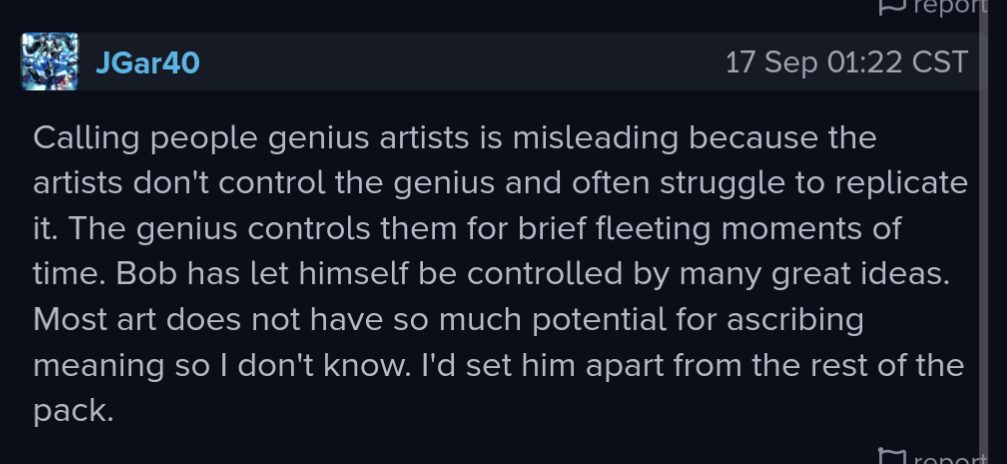
Task: Click the flag icon below JGar40's comment
Action: pos(891,457)
